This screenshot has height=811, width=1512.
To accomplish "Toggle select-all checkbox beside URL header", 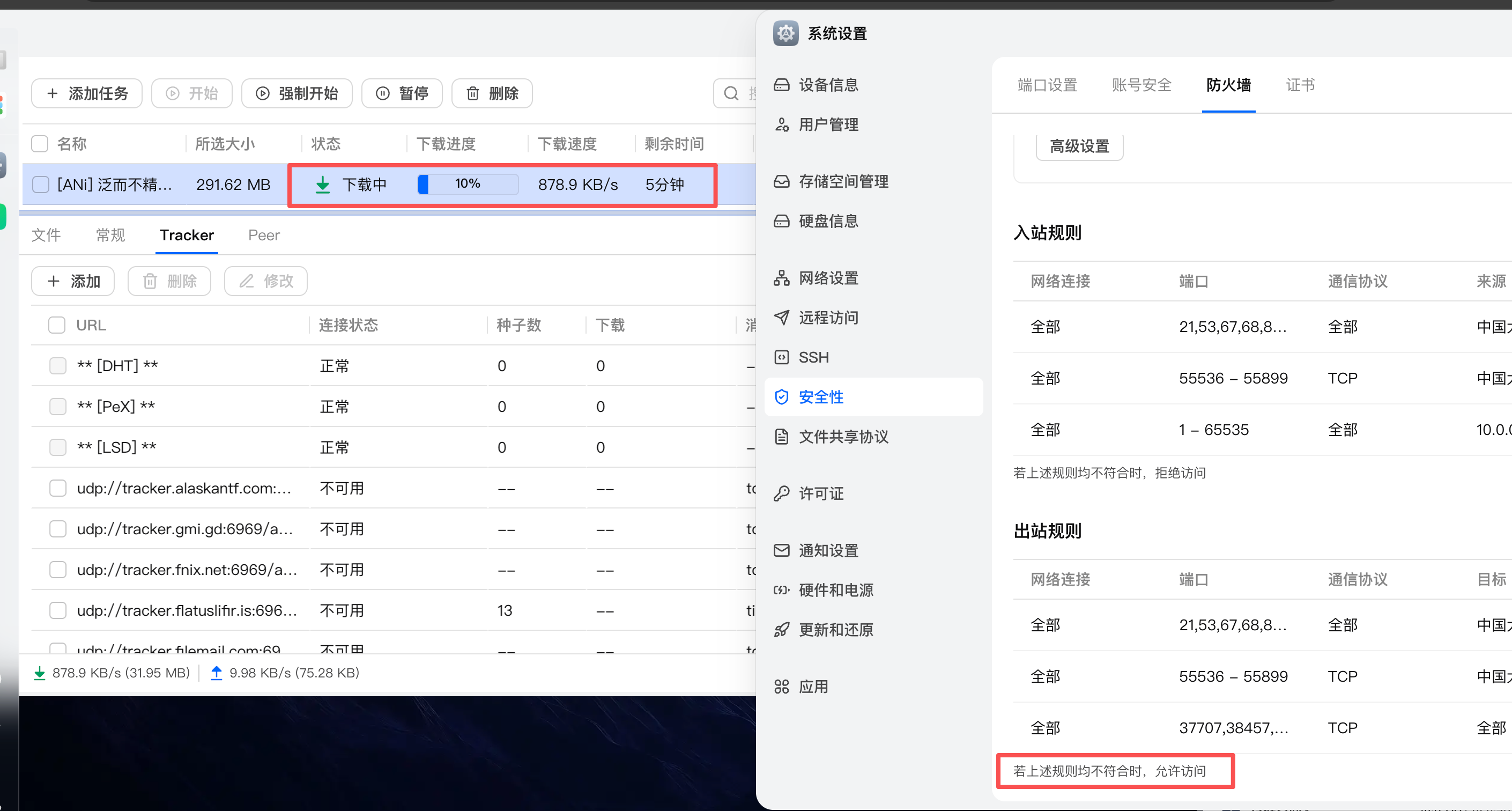I will click(57, 326).
